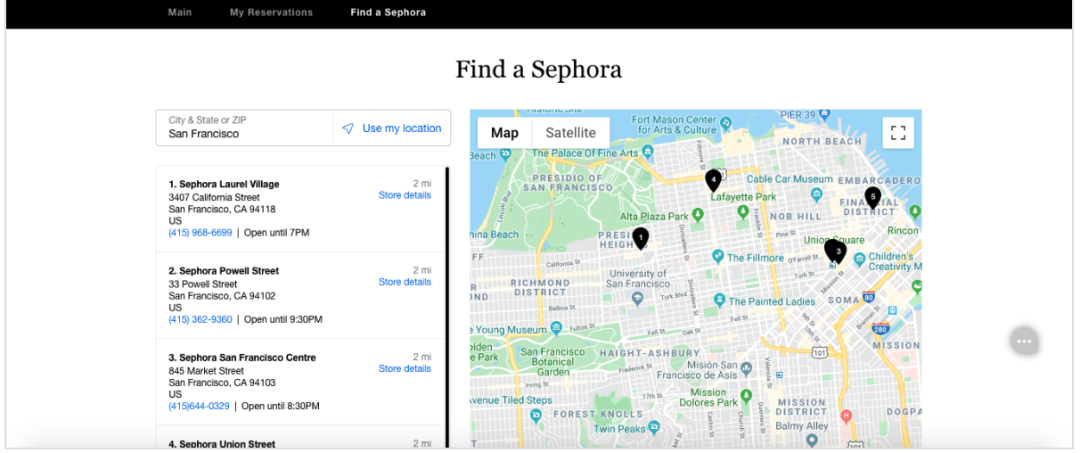Click The Fillmore map marker
Image resolution: width=1080 pixels, height=453 pixels.
pos(718,257)
